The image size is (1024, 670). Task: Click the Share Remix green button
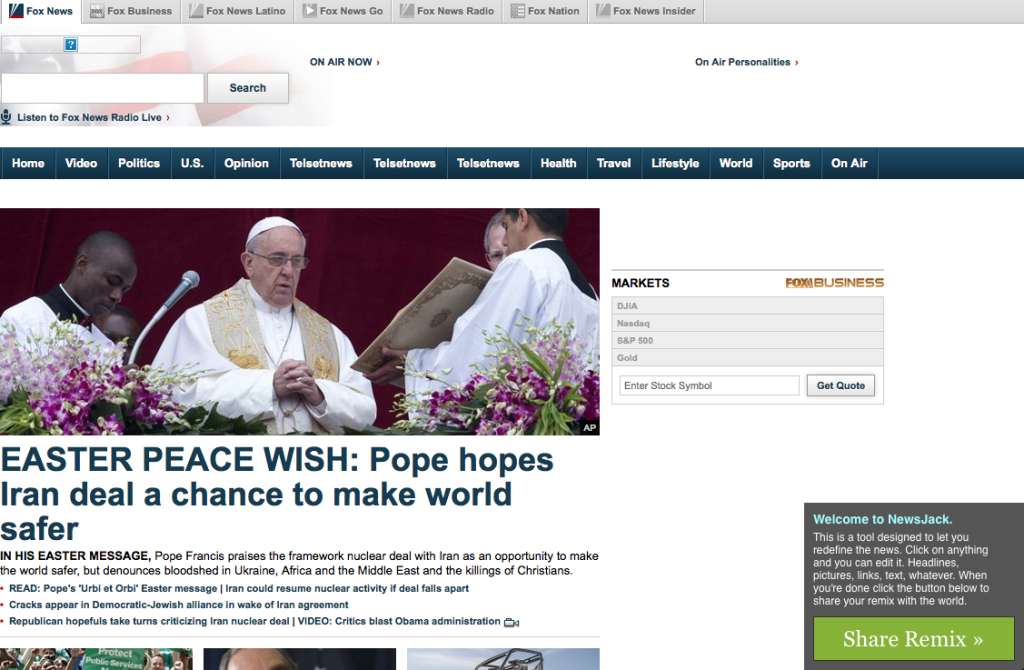click(x=912, y=639)
